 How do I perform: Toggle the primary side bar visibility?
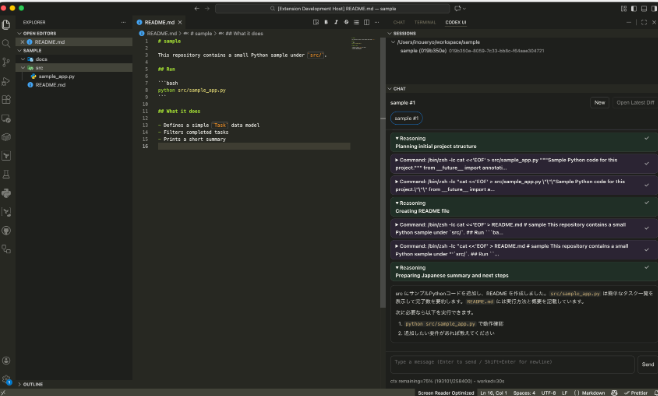point(634,8)
